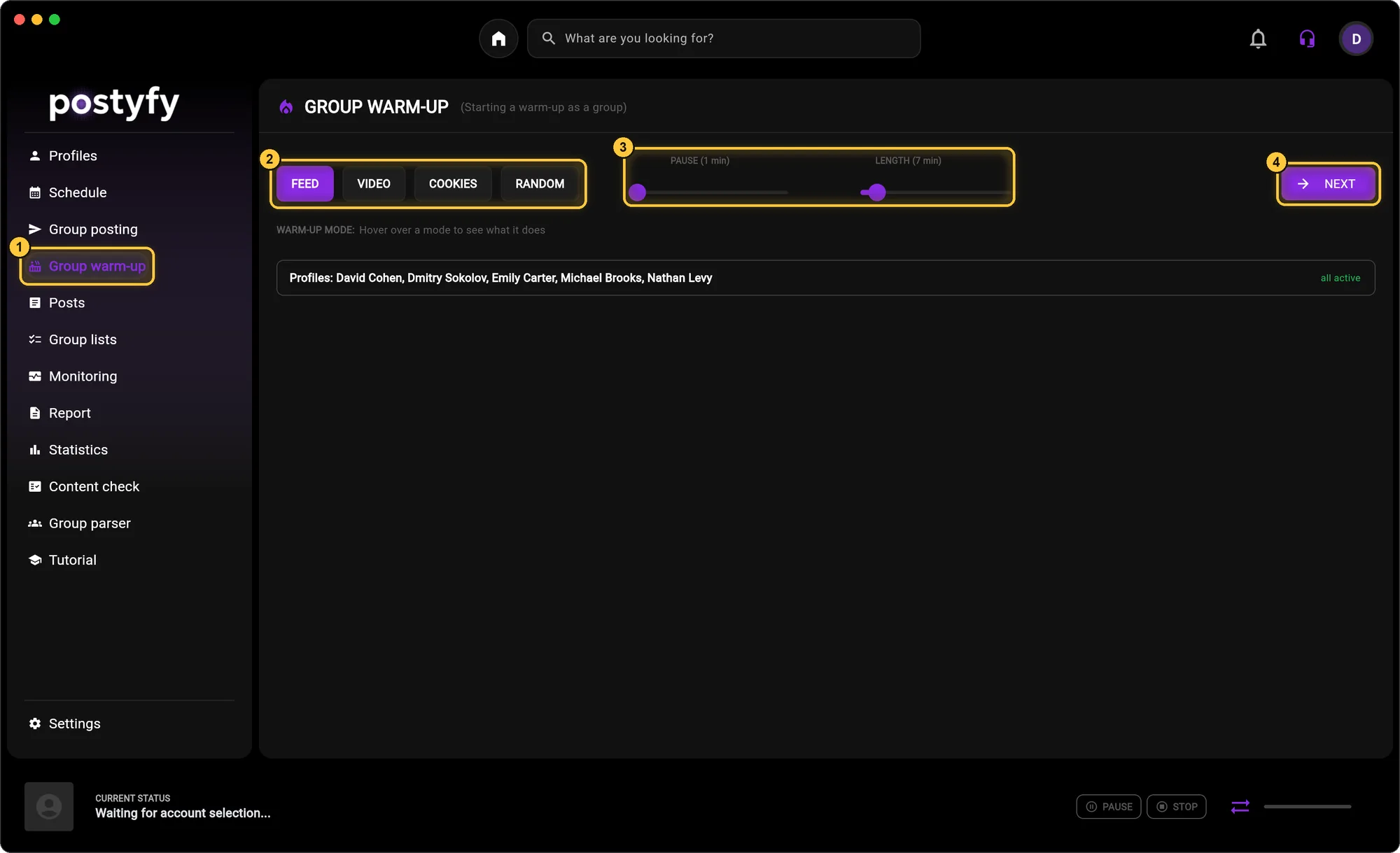The width and height of the screenshot is (1400, 853).
Task: Open the notifications bell
Action: [x=1258, y=38]
